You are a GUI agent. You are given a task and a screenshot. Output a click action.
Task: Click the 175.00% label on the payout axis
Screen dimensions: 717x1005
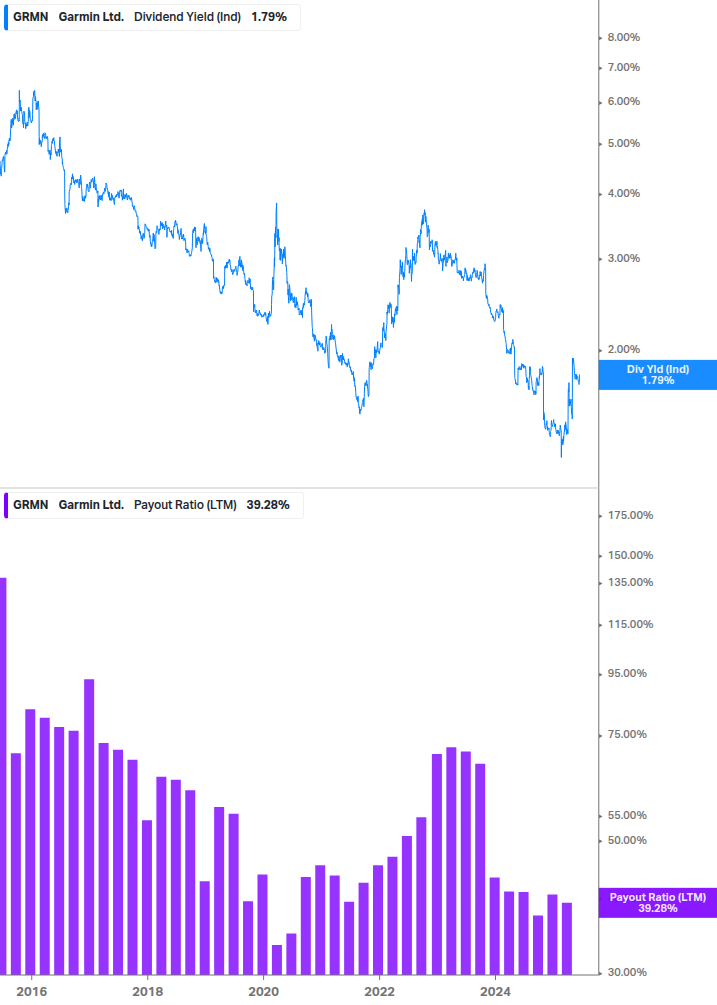coord(630,515)
